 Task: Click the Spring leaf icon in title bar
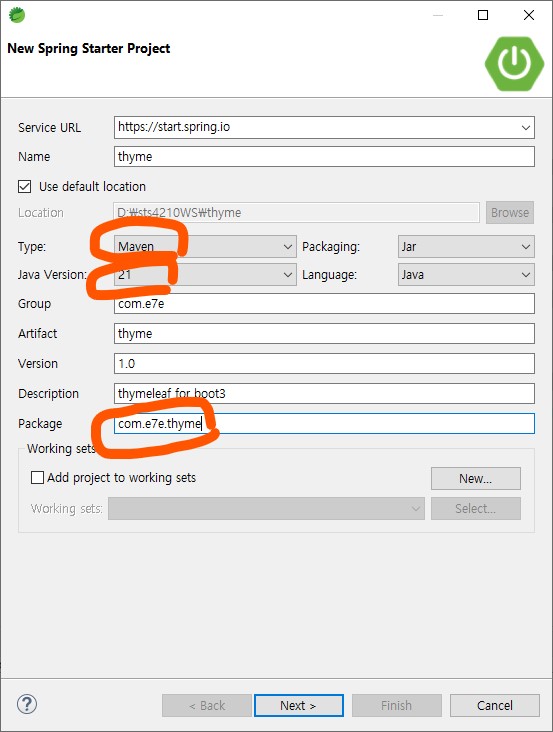click(x=17, y=15)
